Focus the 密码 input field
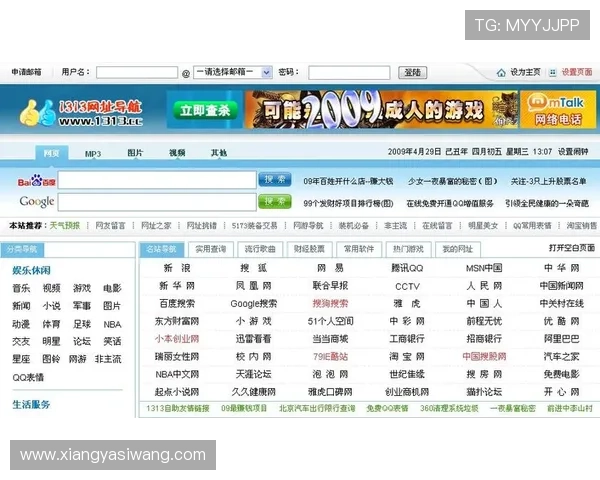 (349, 72)
